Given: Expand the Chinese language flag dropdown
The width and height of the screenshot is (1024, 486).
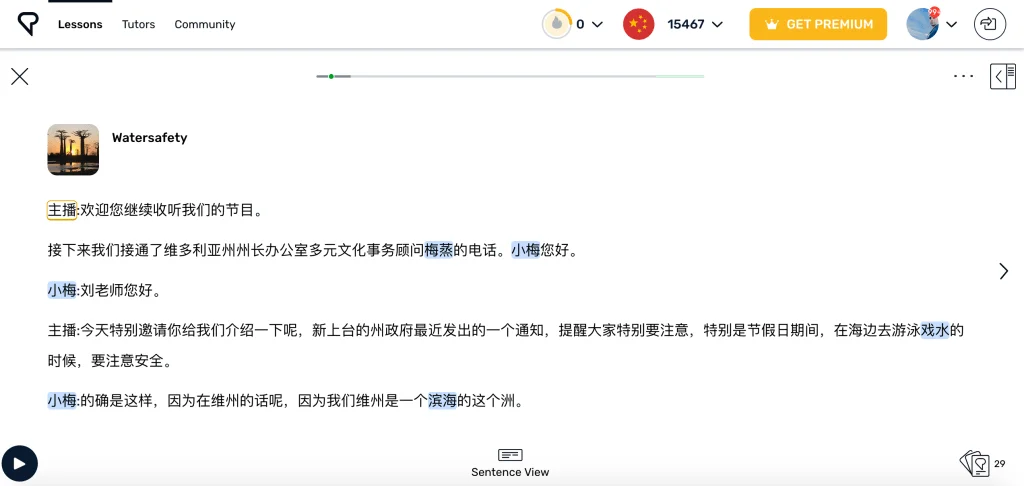Looking at the screenshot, I should click(717, 24).
